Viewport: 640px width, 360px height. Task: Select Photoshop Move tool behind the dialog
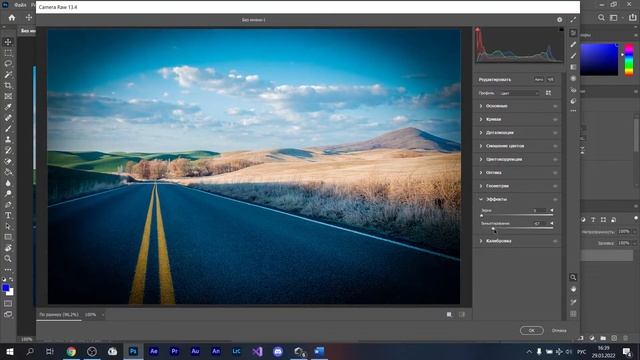point(8,42)
